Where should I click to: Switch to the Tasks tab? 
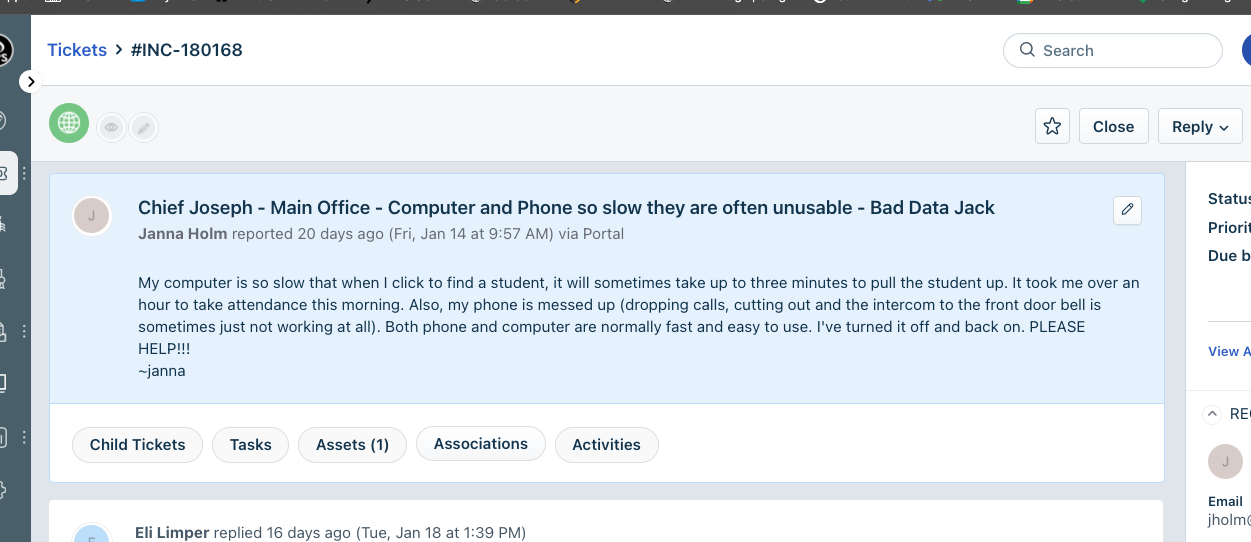[x=250, y=445]
